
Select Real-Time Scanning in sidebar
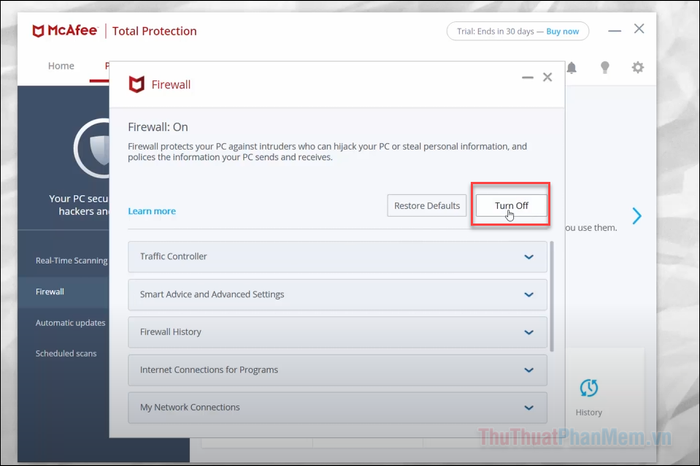[x=71, y=260]
